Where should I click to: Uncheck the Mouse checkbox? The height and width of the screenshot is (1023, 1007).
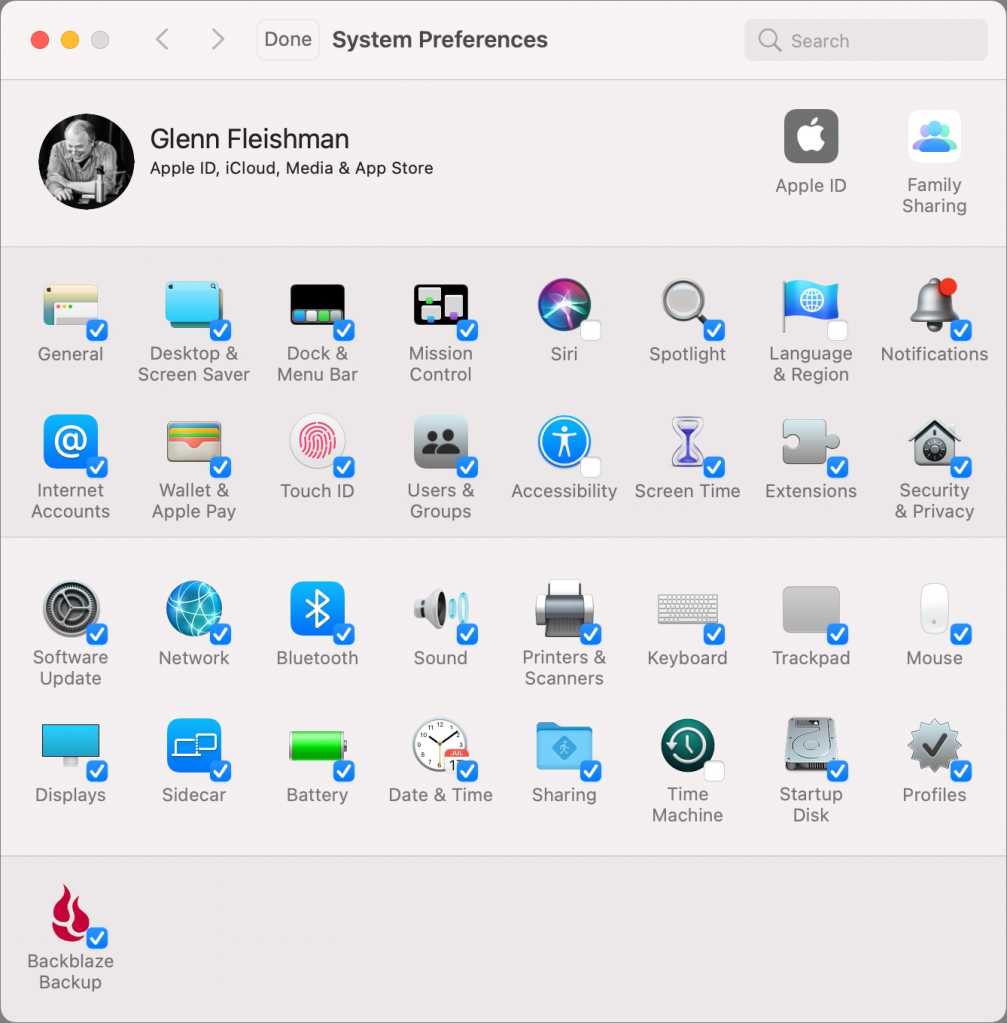pyautogui.click(x=961, y=634)
